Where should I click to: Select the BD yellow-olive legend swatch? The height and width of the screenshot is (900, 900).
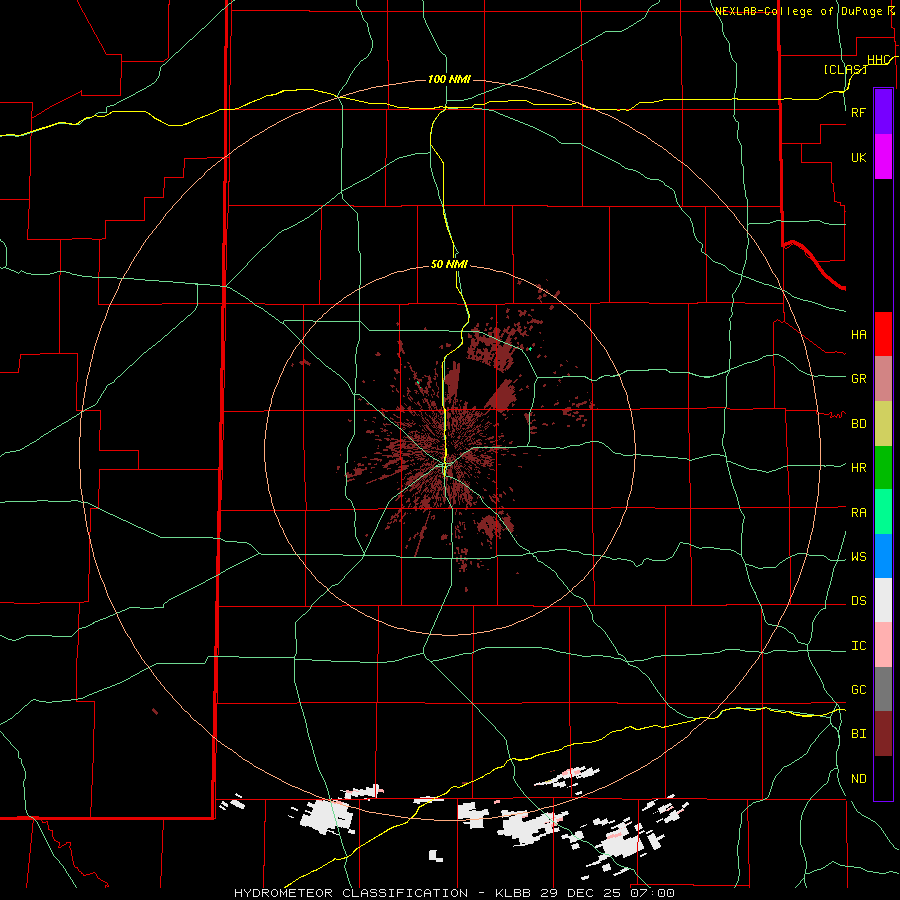point(883,424)
